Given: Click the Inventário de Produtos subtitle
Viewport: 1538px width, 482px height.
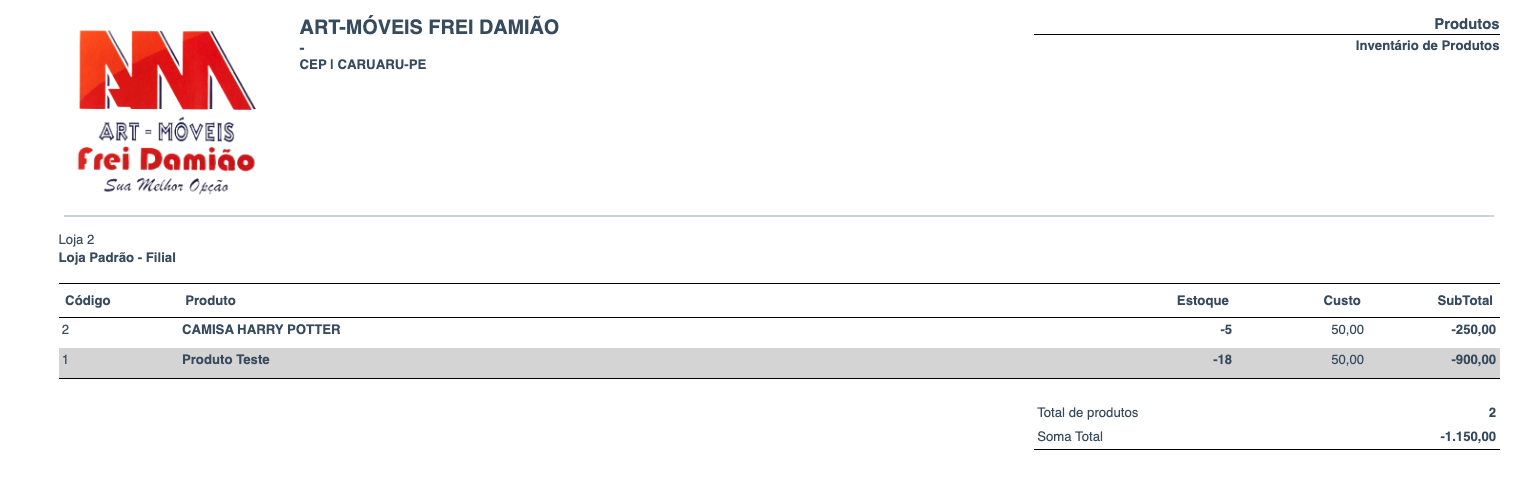Looking at the screenshot, I should pyautogui.click(x=1427, y=46).
